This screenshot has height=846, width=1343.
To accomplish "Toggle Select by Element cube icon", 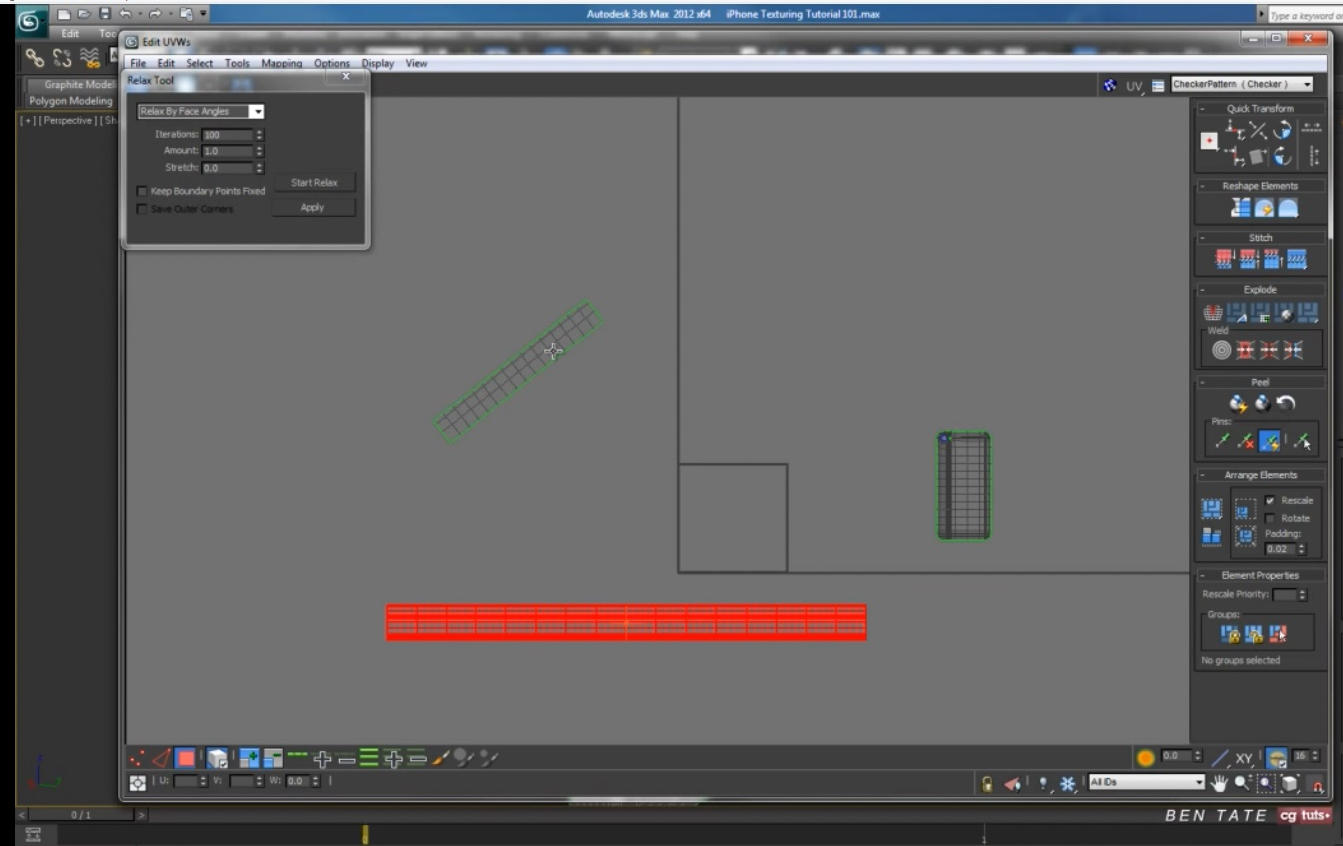I will pos(217,759).
